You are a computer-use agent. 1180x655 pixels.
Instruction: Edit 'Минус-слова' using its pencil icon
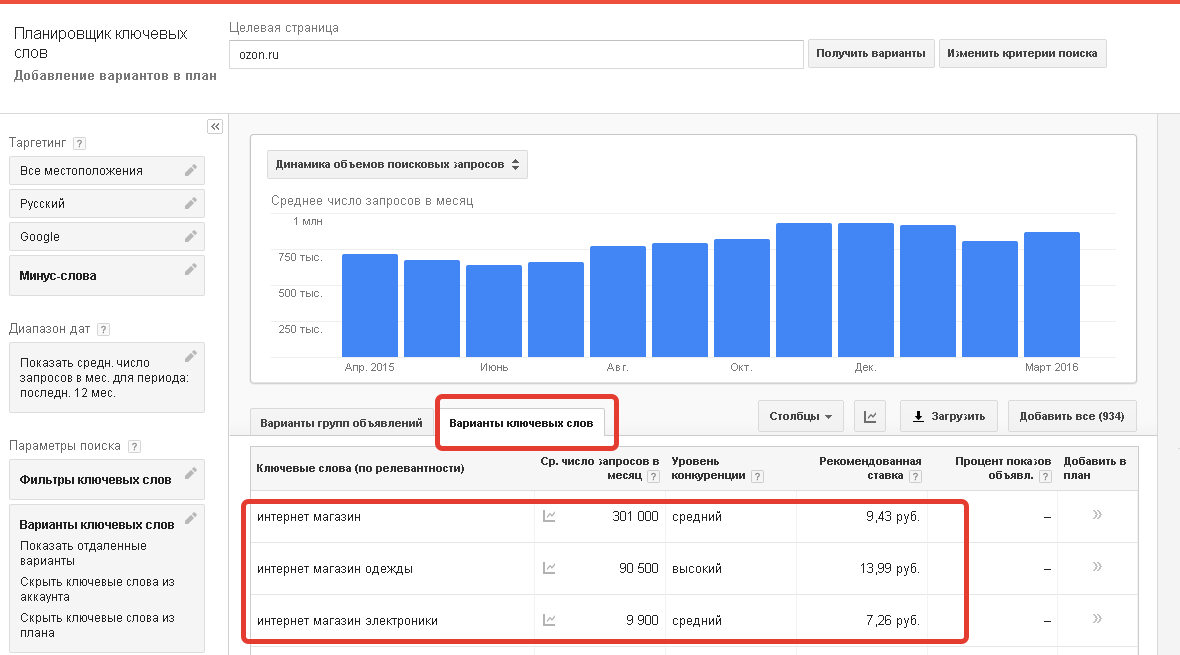pyautogui.click(x=191, y=270)
